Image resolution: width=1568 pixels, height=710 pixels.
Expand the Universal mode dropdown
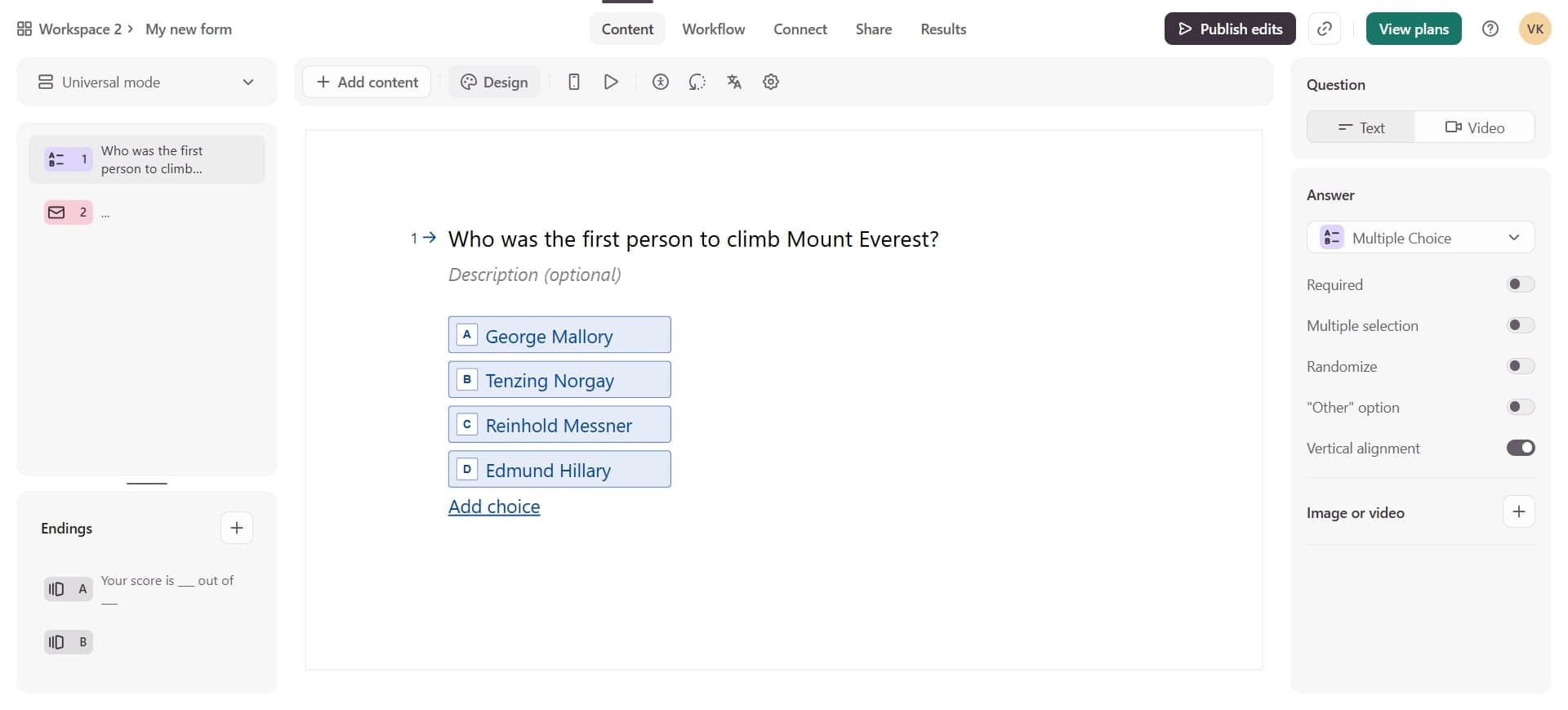click(147, 82)
